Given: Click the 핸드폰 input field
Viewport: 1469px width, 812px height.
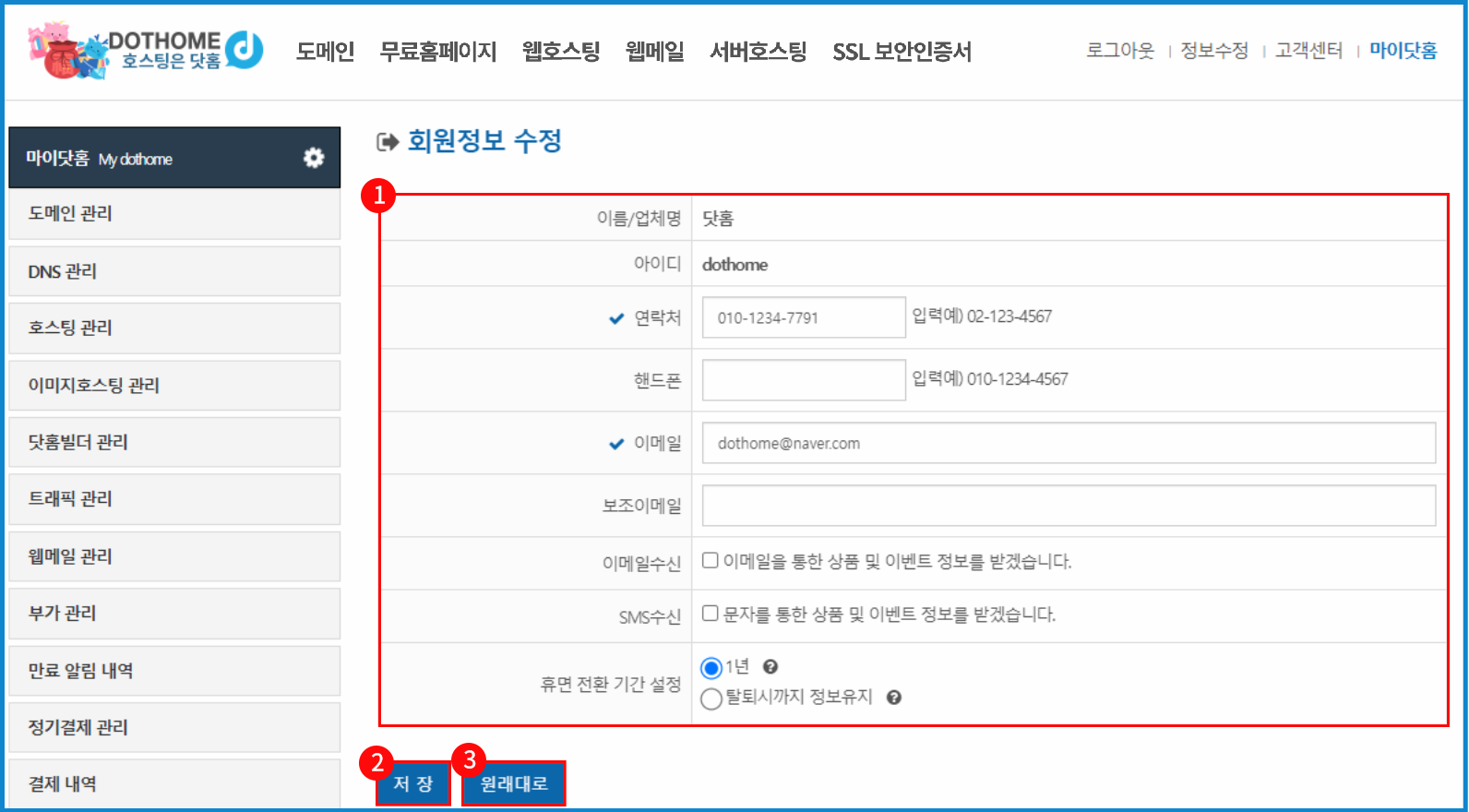Looking at the screenshot, I should (x=804, y=380).
